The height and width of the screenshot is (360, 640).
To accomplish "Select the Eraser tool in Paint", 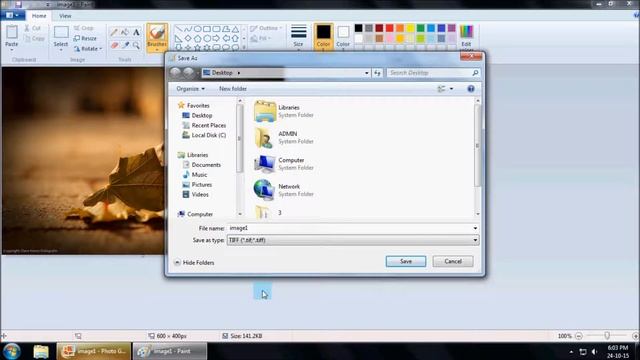I will coord(114,45).
